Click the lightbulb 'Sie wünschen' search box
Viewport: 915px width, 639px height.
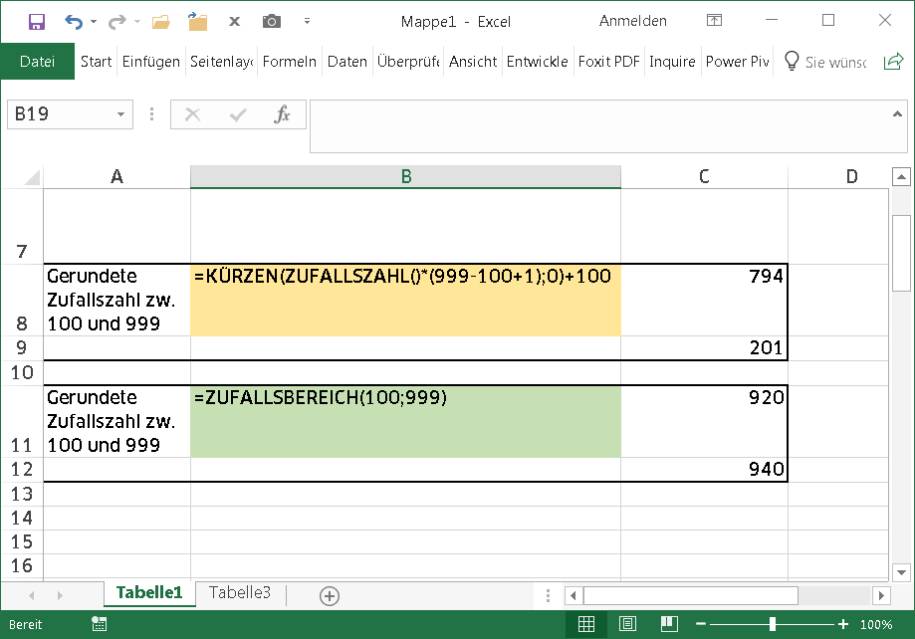point(826,61)
